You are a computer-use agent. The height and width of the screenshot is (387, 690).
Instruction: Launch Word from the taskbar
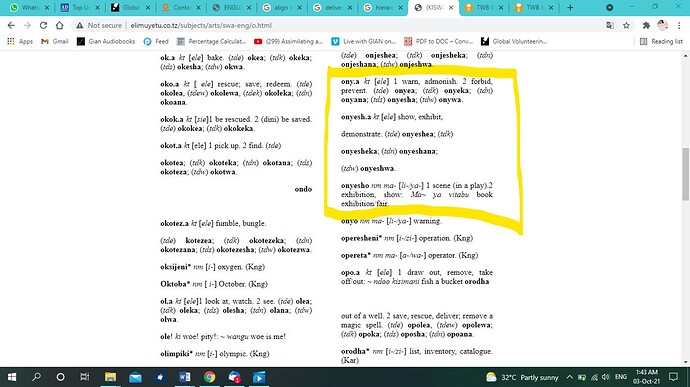(x=185, y=377)
